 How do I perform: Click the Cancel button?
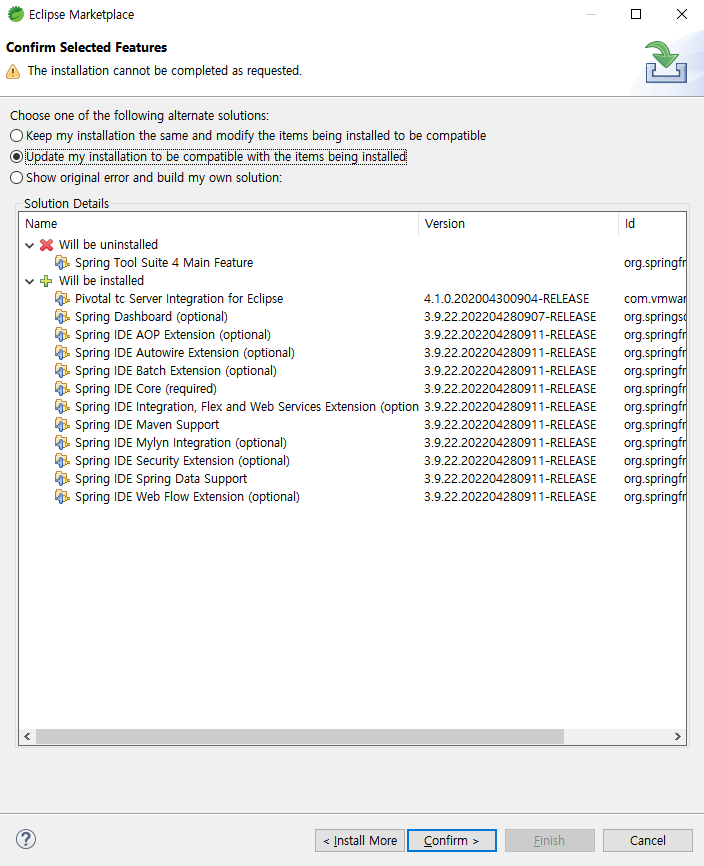point(648,840)
